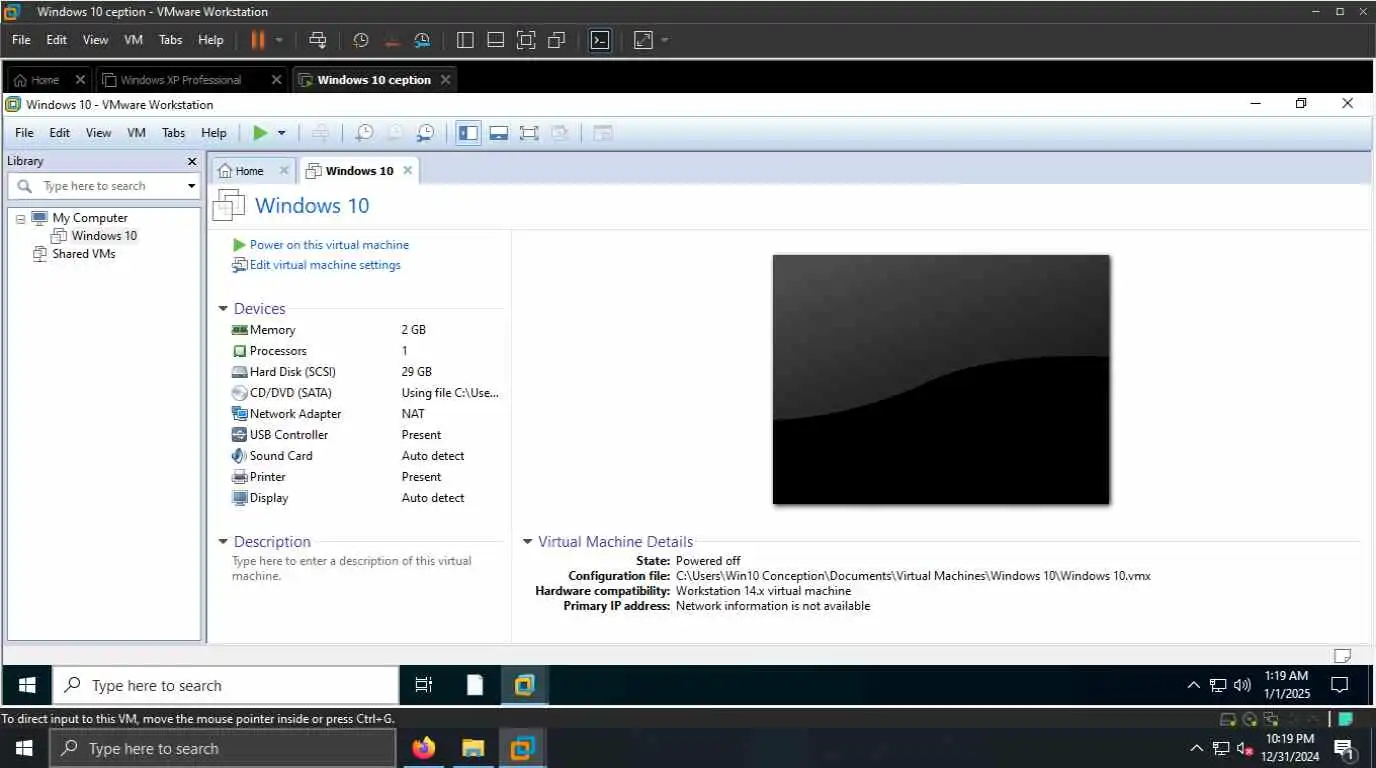Close the inner Home tab
The height and width of the screenshot is (768, 1376).
click(284, 171)
